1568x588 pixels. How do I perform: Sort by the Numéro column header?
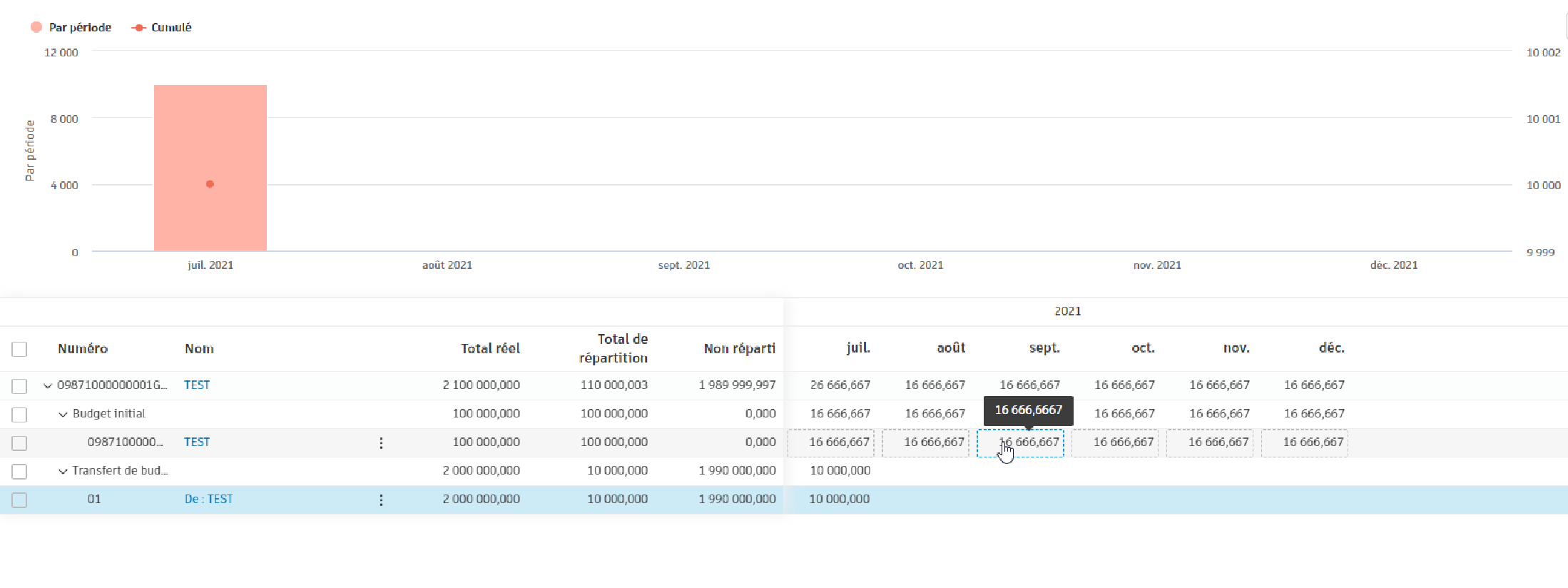tap(83, 349)
